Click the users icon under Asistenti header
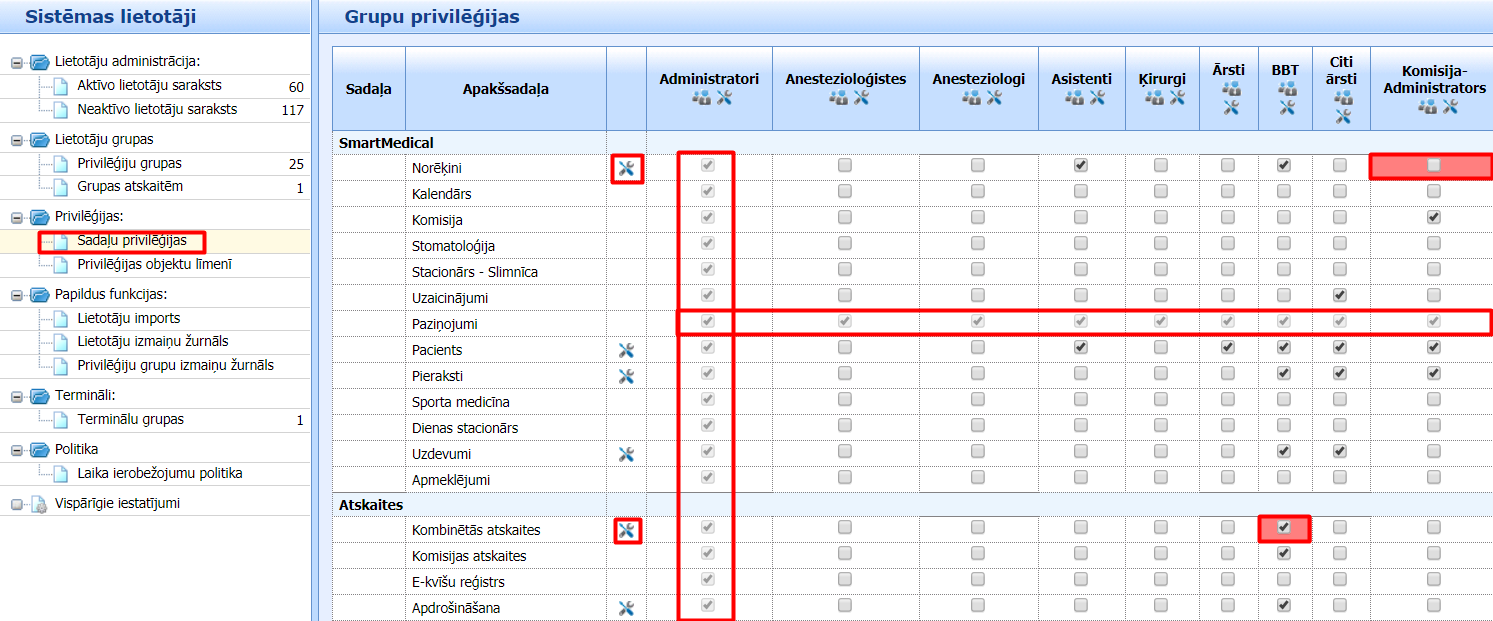 (x=1074, y=98)
